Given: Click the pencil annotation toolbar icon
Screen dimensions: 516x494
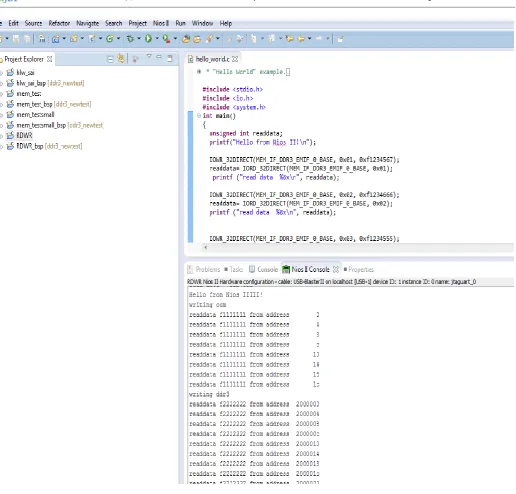Looking at the screenshot, I should click(x=209, y=39).
